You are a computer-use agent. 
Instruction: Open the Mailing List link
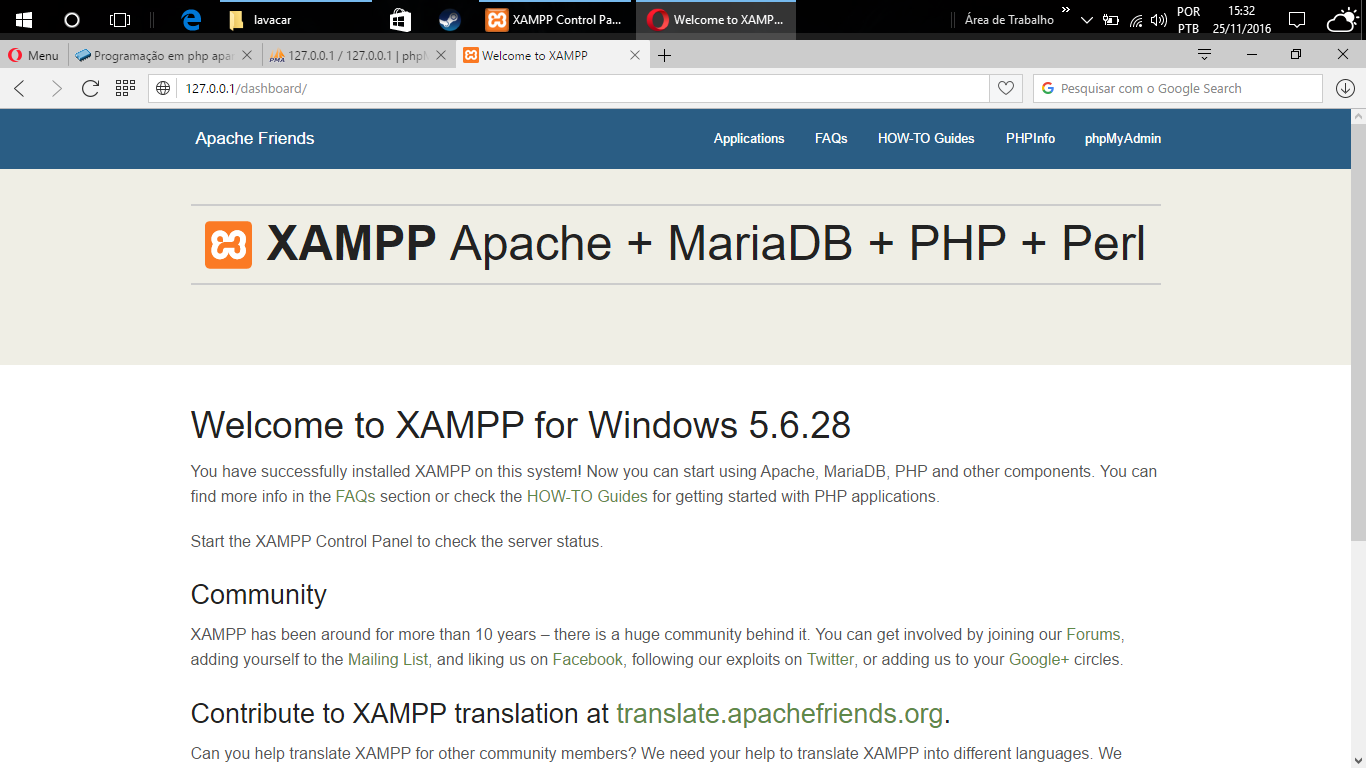point(388,659)
